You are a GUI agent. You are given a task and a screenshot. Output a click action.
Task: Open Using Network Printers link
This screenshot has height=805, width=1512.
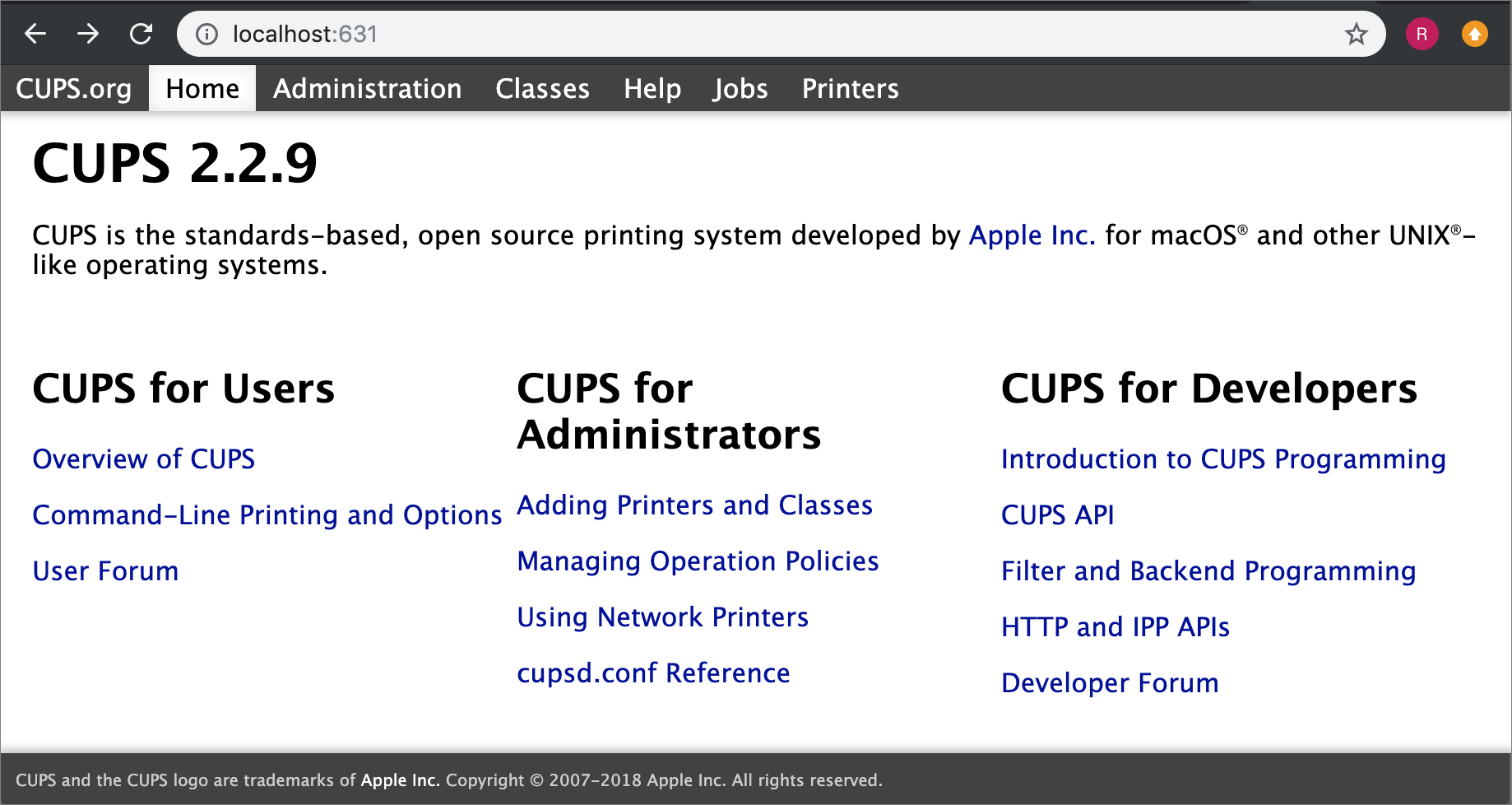[x=663, y=617]
